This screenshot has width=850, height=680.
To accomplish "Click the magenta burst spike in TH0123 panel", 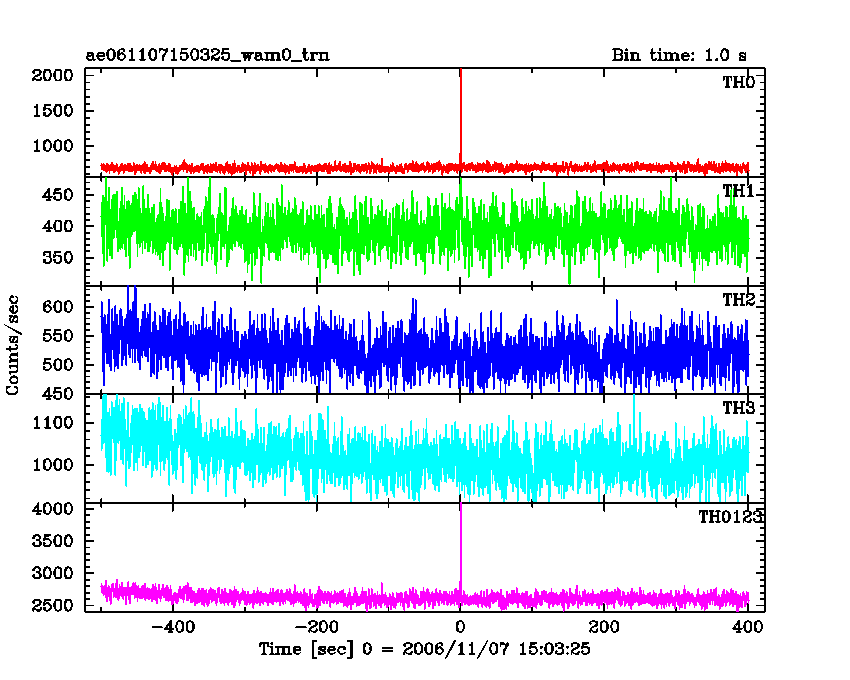I will pos(461,548).
